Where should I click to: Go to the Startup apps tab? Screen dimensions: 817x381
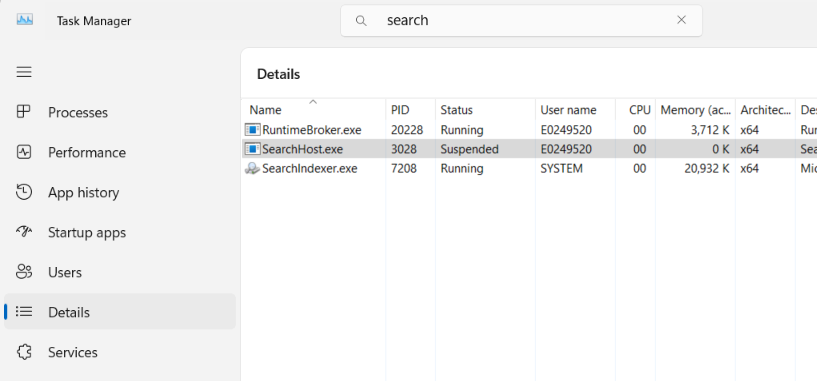coord(119,232)
